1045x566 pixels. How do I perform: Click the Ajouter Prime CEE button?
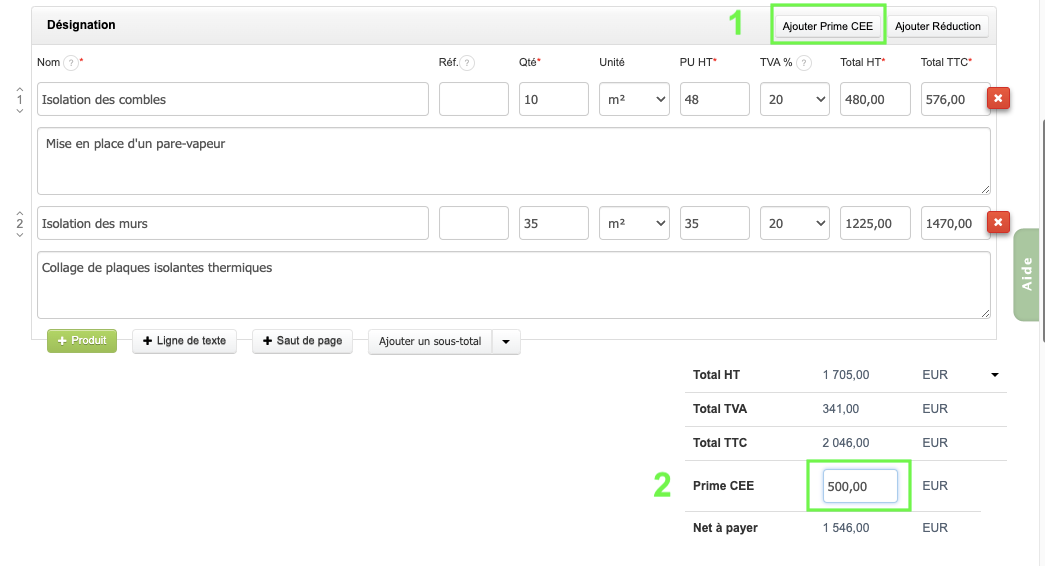pos(828,26)
